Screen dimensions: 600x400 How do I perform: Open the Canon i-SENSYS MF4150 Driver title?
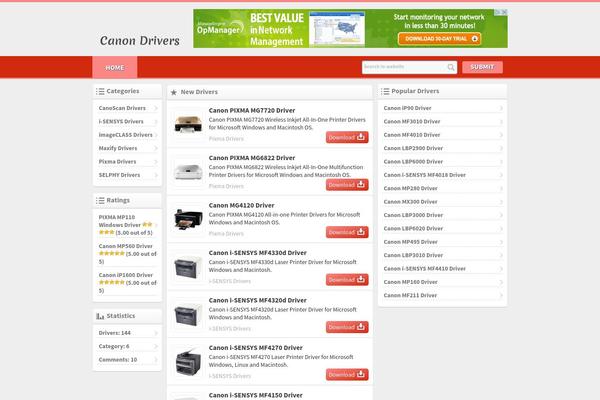point(256,395)
